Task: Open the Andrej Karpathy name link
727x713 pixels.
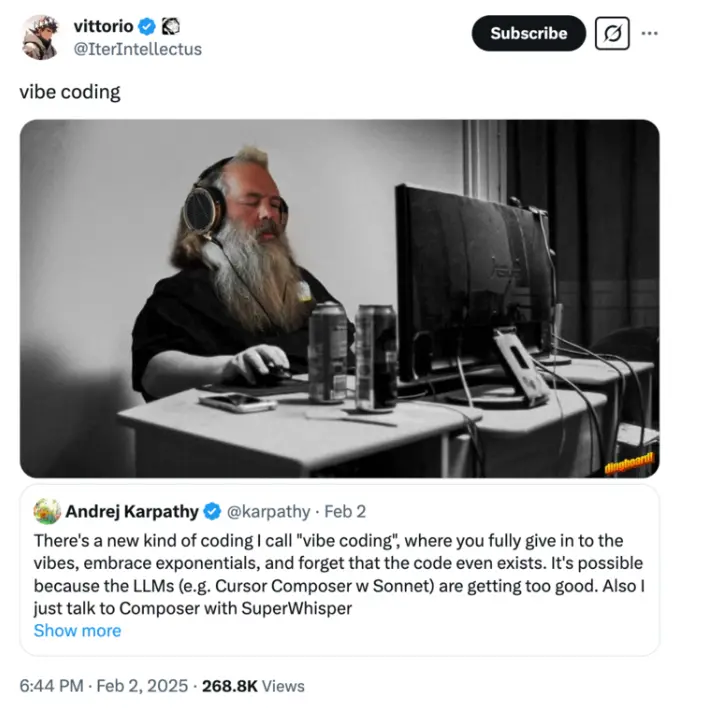Action: (132, 511)
